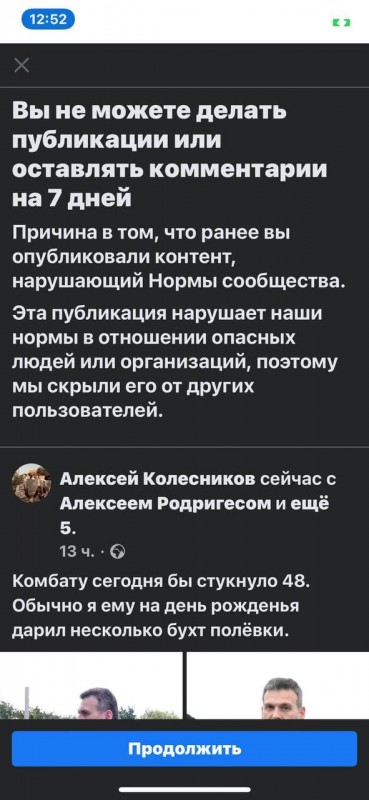This screenshot has height=800, width=369.
Task: Tap the green status indicator icon at top right
Action: pos(342,22)
